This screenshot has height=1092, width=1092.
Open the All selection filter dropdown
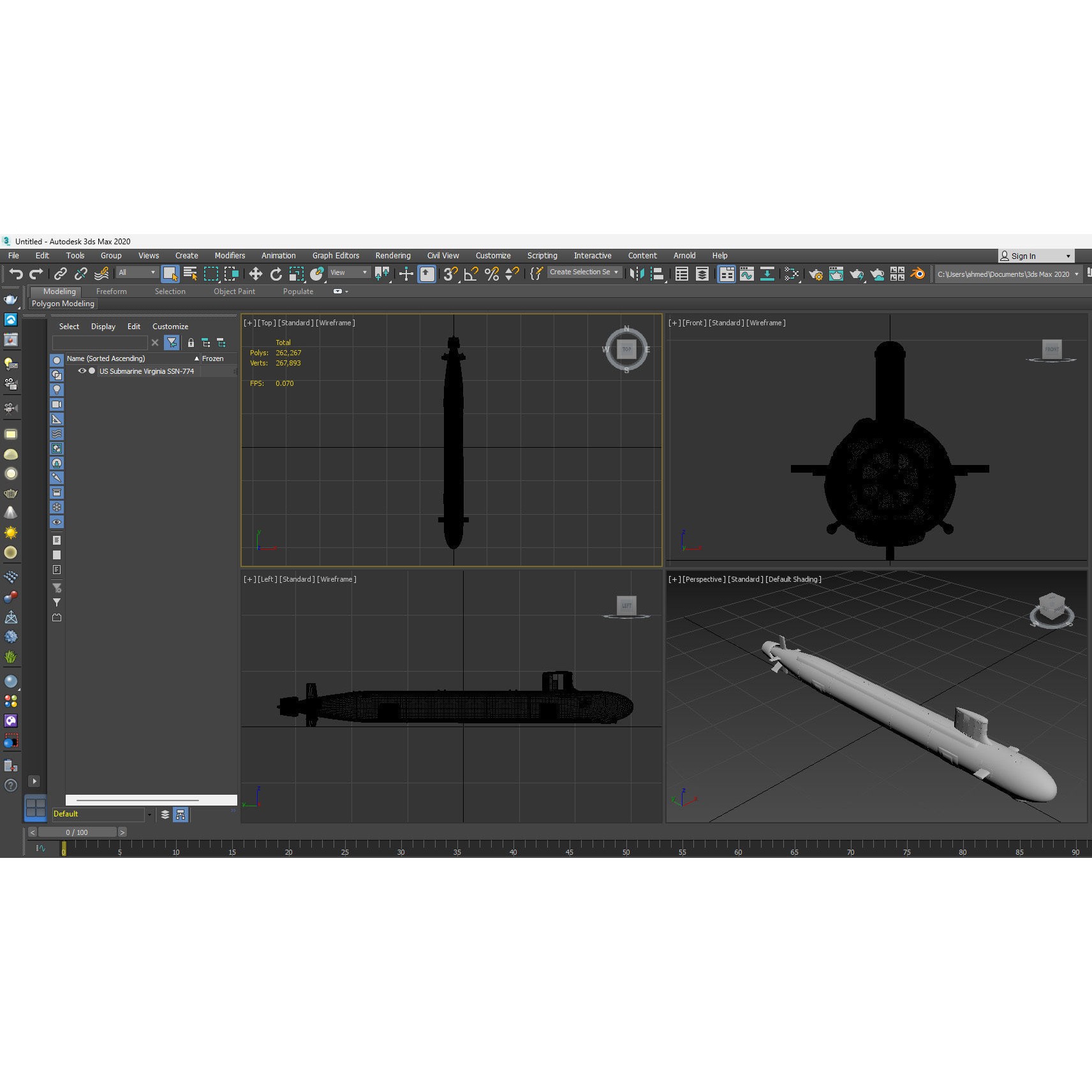[136, 272]
